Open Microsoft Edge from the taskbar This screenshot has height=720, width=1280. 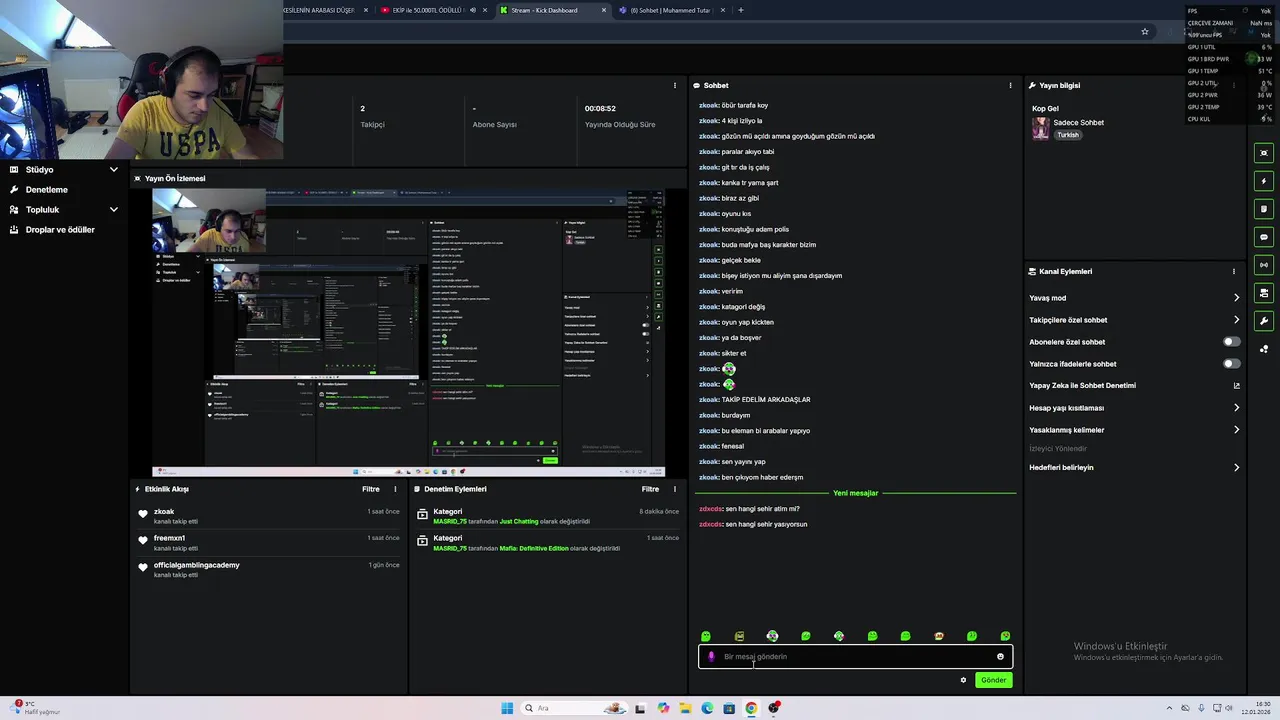(707, 708)
